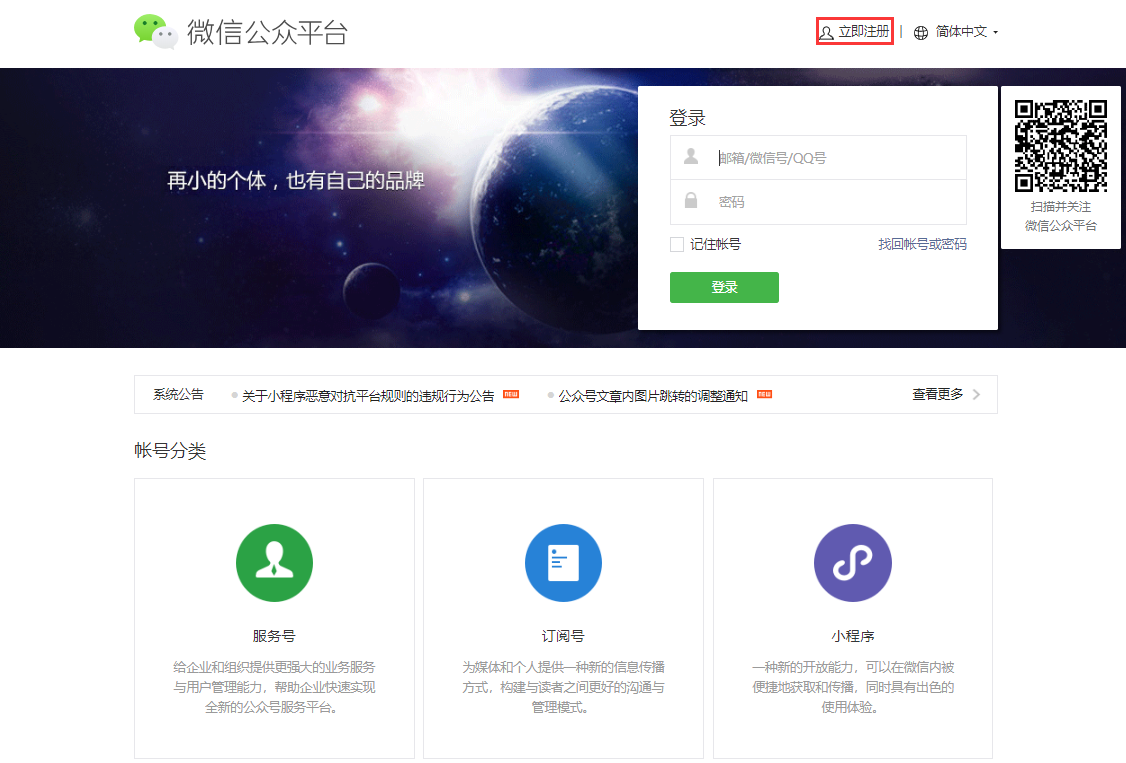The width and height of the screenshot is (1126, 763).
Task: Click the purple 小程序 account icon
Action: [852, 563]
